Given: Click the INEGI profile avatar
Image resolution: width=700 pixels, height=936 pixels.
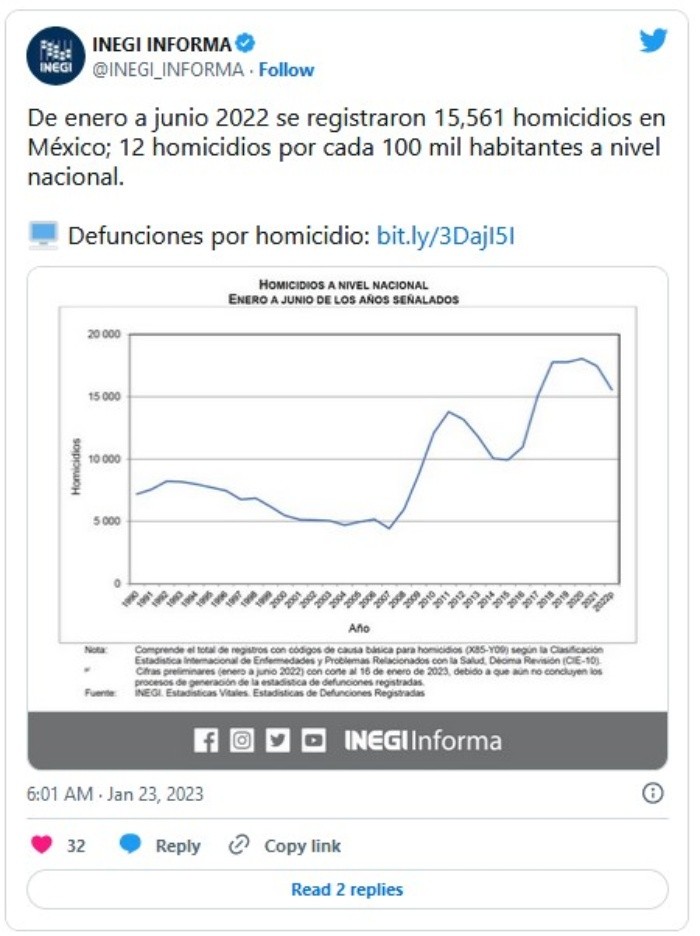Looking at the screenshot, I should coord(55,56).
